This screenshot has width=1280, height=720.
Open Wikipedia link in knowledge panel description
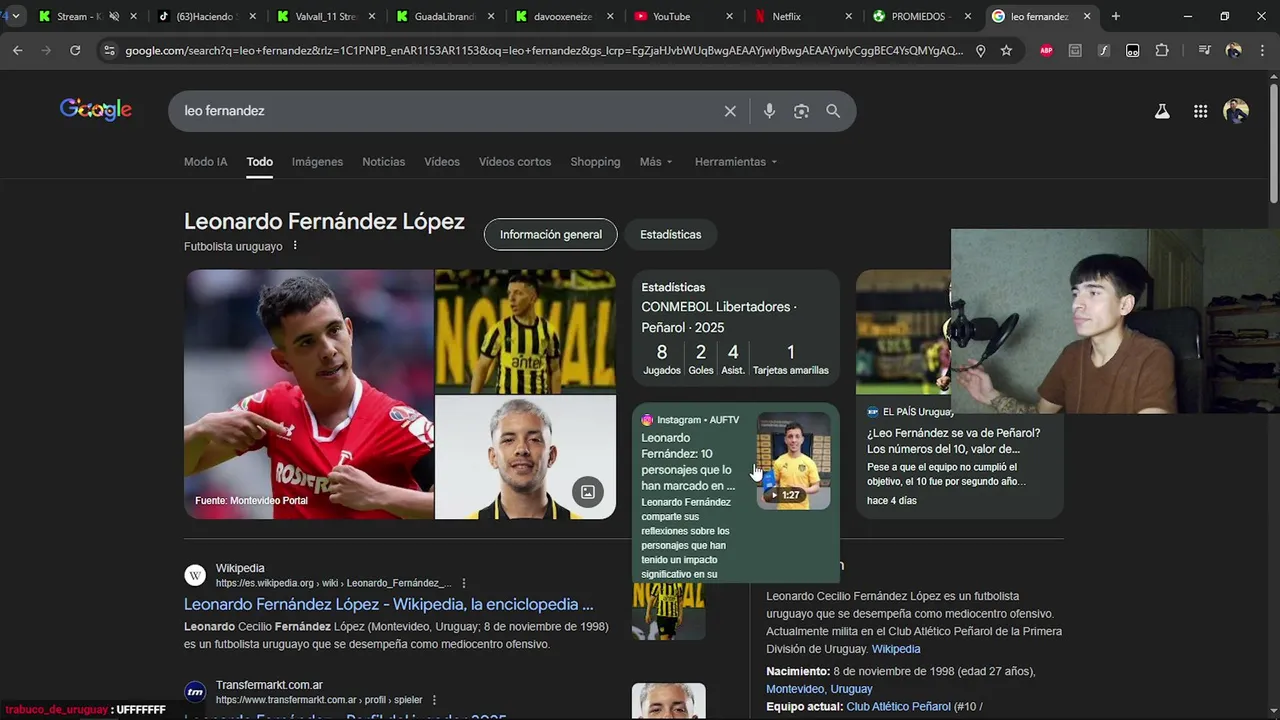[896, 649]
